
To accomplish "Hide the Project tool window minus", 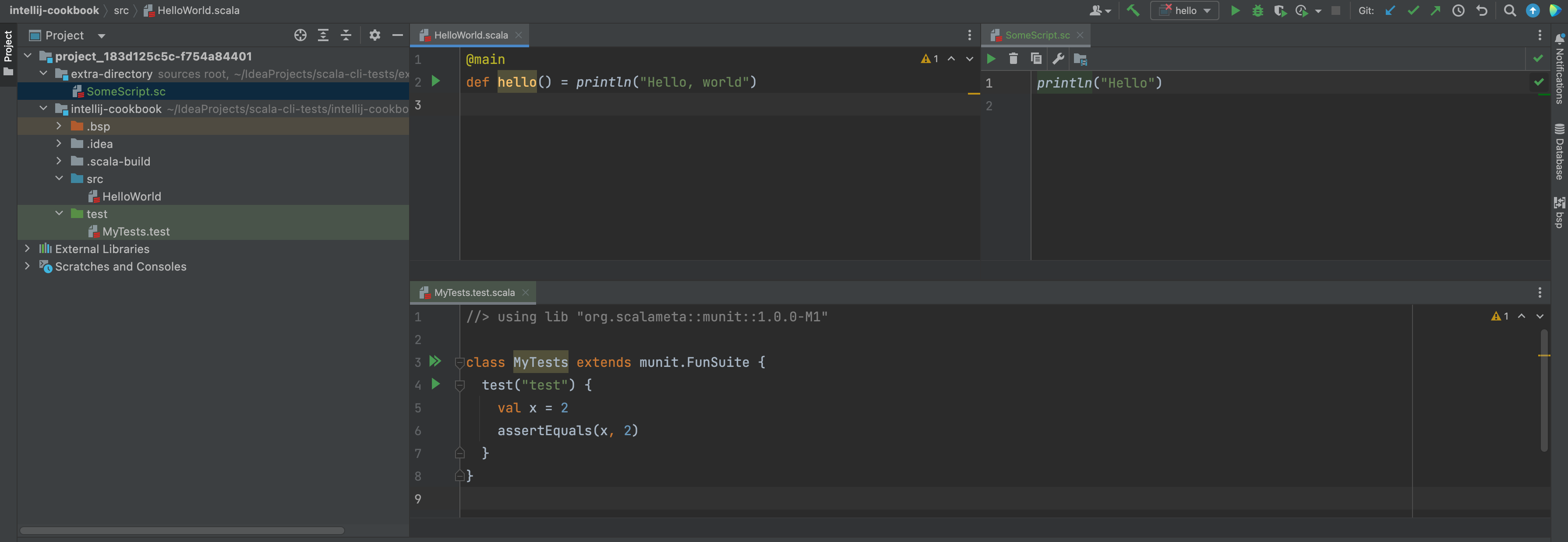I will point(398,35).
